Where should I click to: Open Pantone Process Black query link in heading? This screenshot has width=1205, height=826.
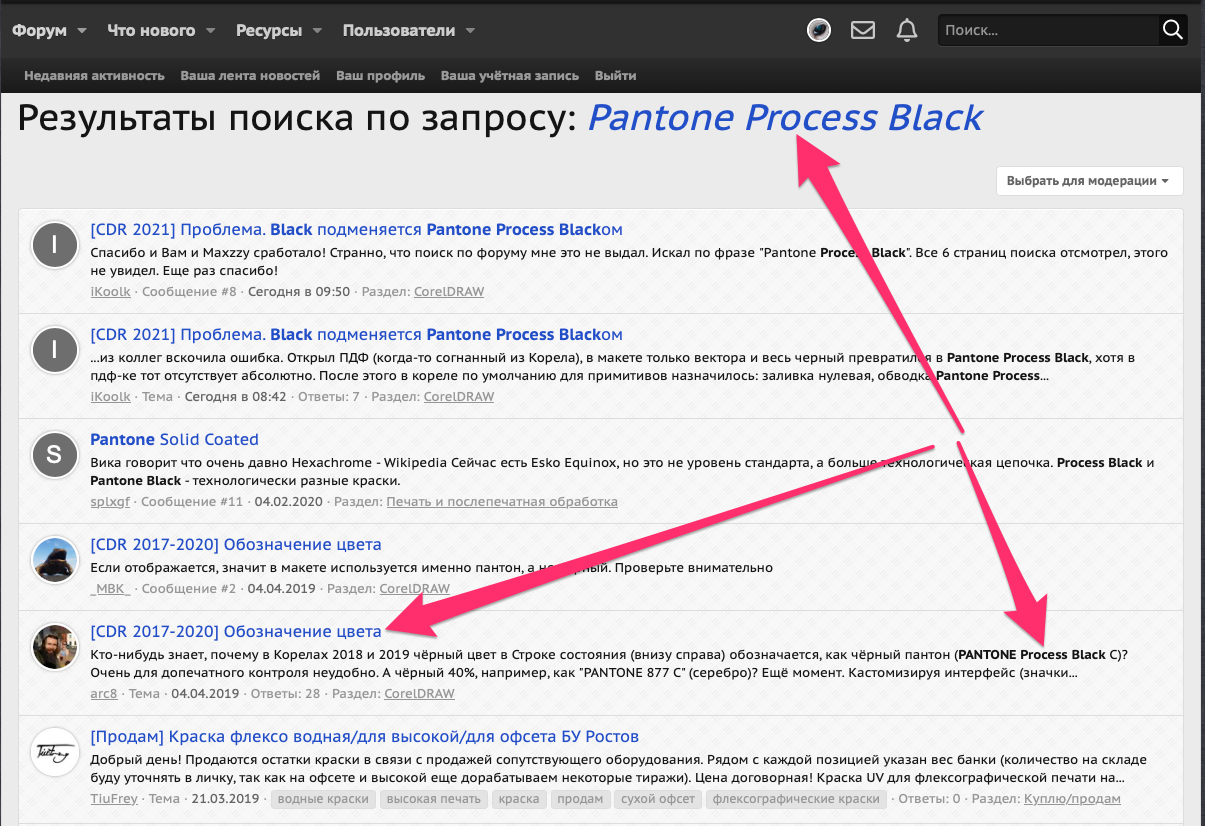click(x=785, y=118)
